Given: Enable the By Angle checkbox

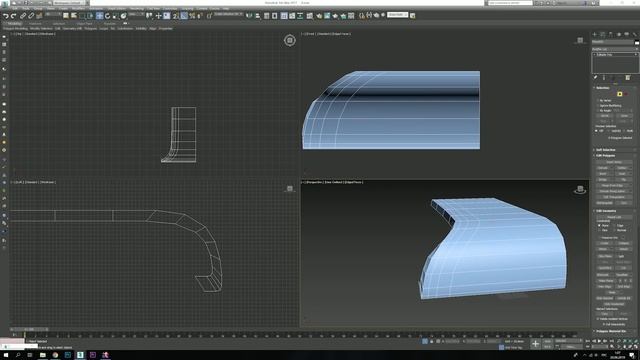Looking at the screenshot, I should pyautogui.click(x=598, y=111).
